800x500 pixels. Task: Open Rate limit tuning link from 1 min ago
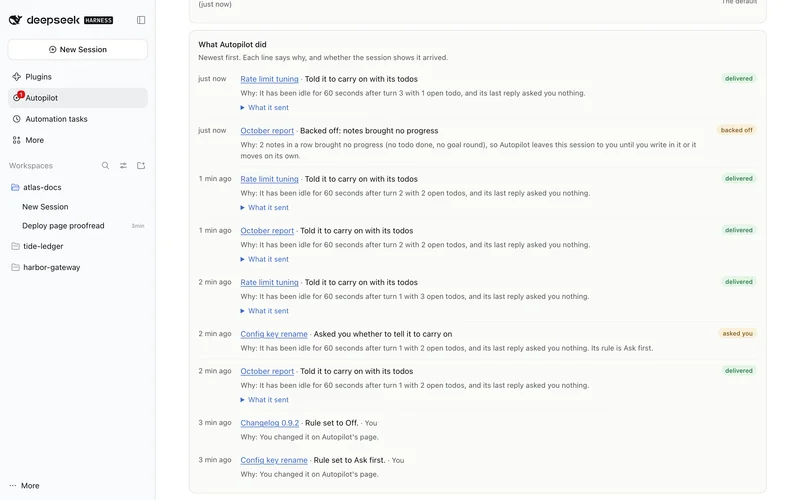[x=269, y=179]
